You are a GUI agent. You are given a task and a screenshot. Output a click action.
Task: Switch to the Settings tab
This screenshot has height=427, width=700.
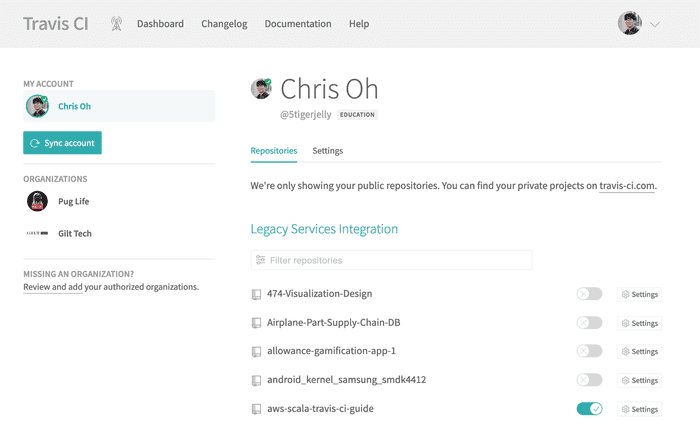tap(328, 151)
